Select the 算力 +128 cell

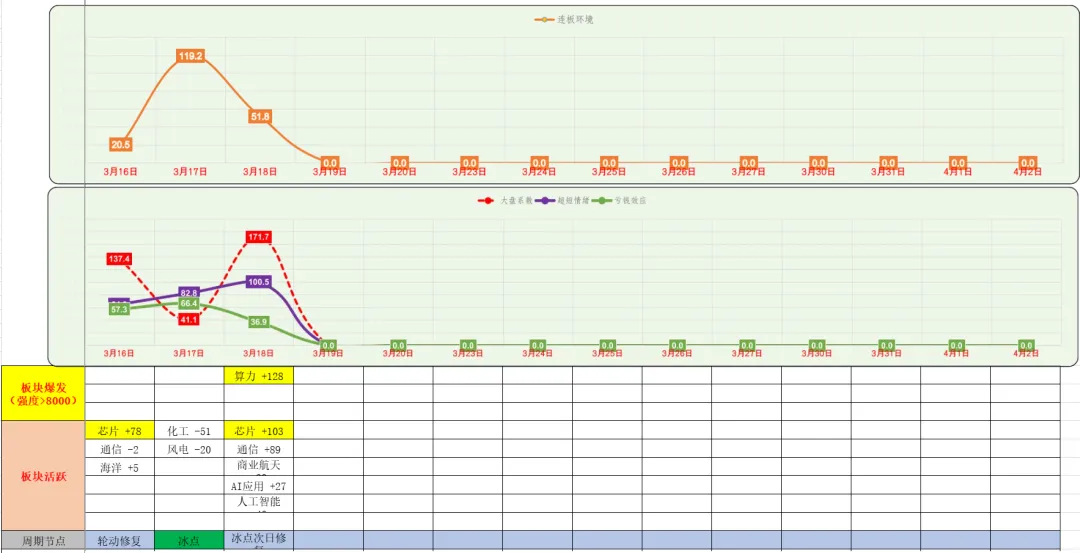259,375
